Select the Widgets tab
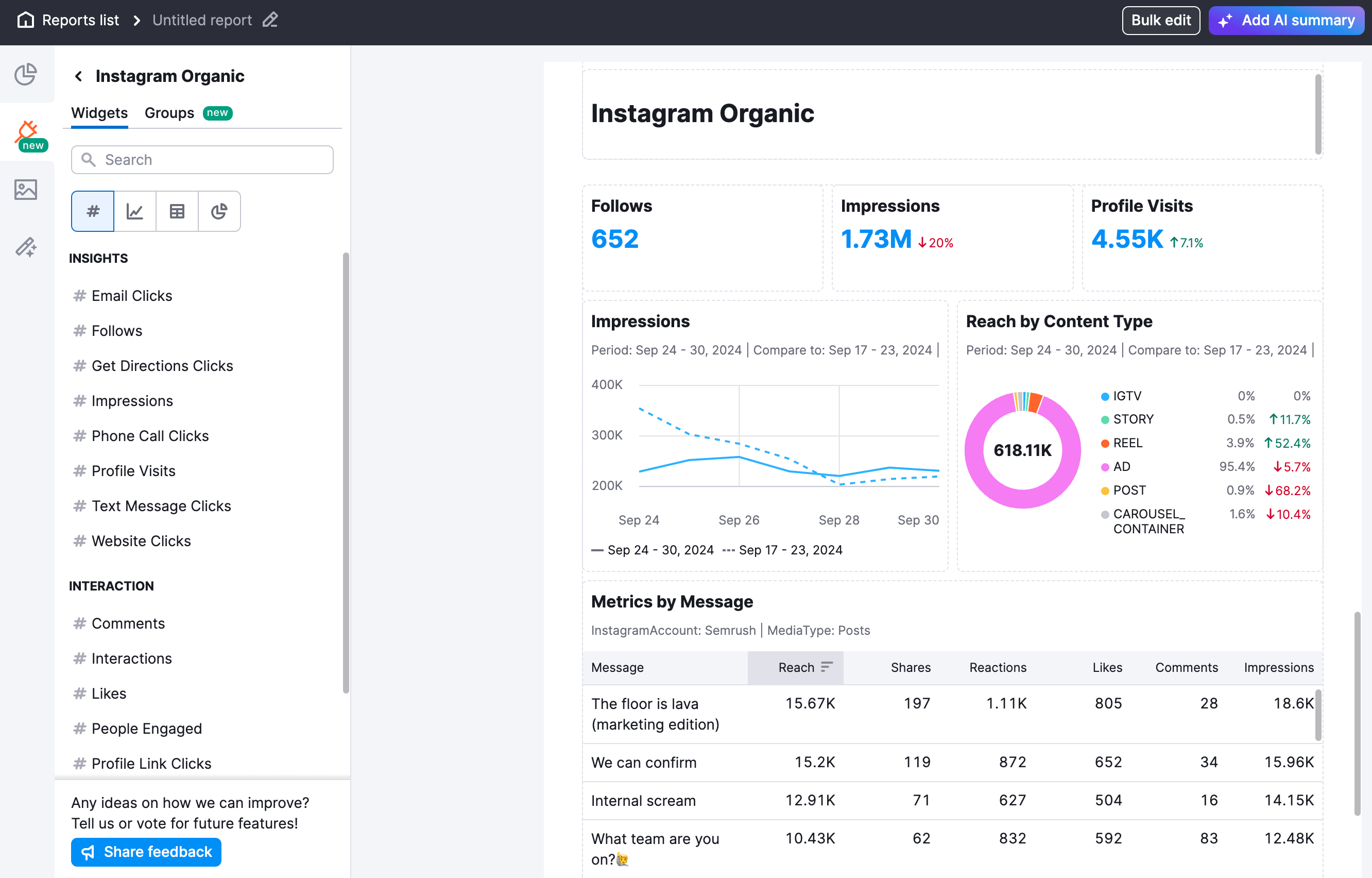This screenshot has height=878, width=1372. click(99, 113)
